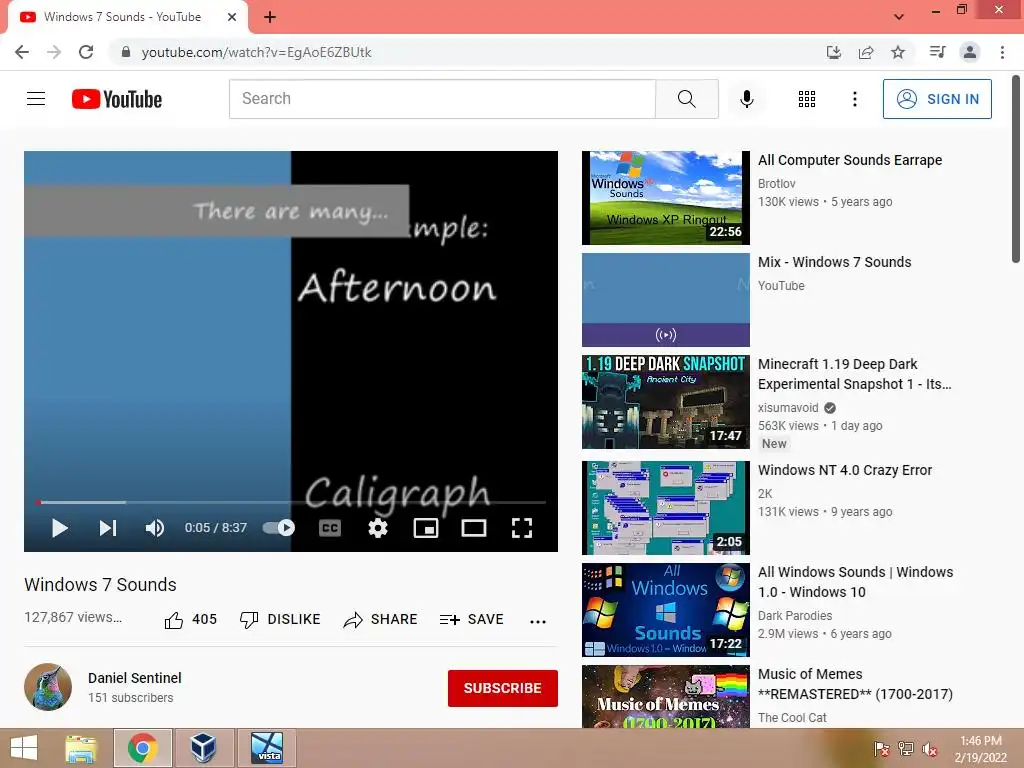Enable theater mode on the player

(473, 528)
